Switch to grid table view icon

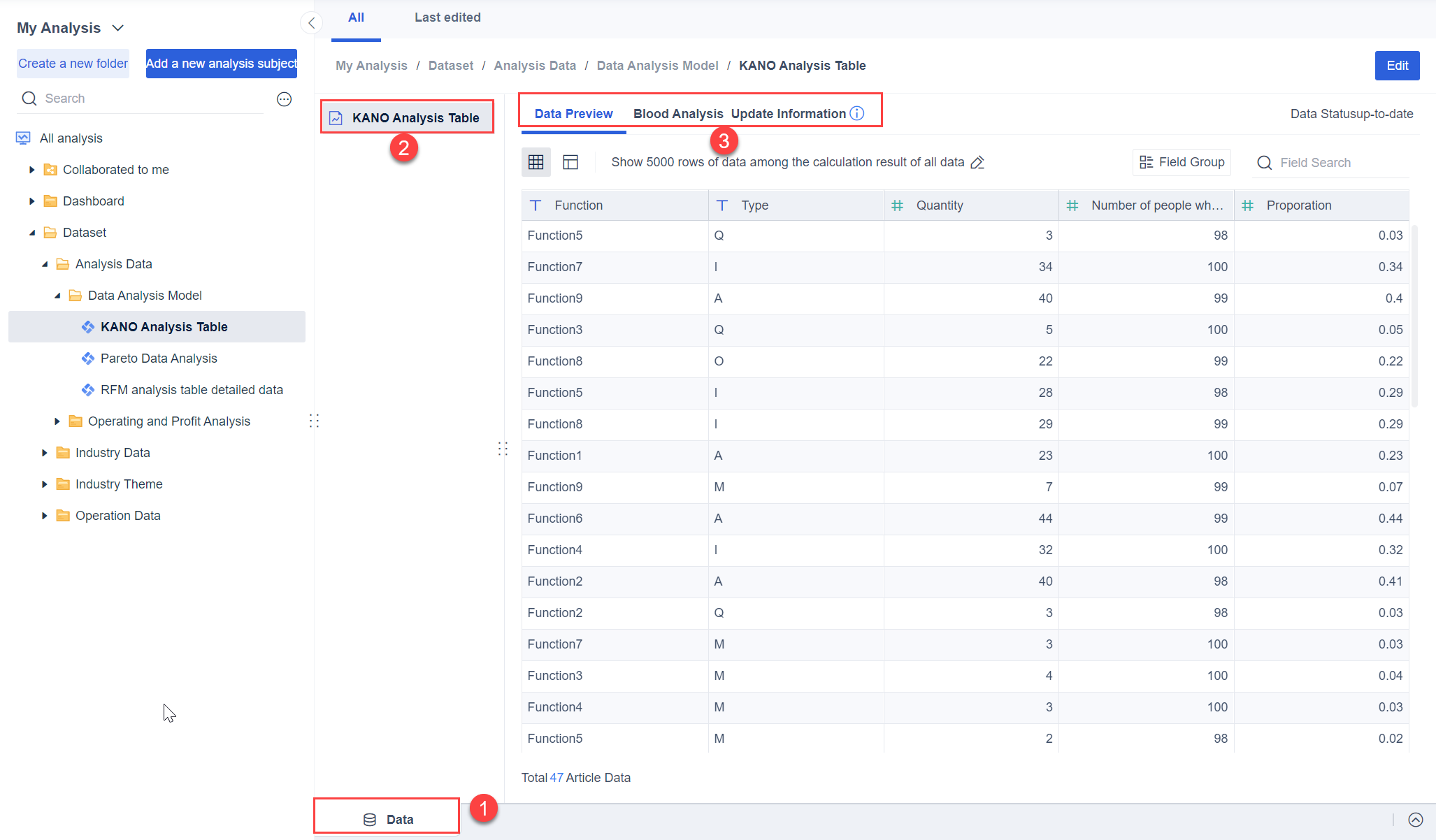[x=536, y=162]
